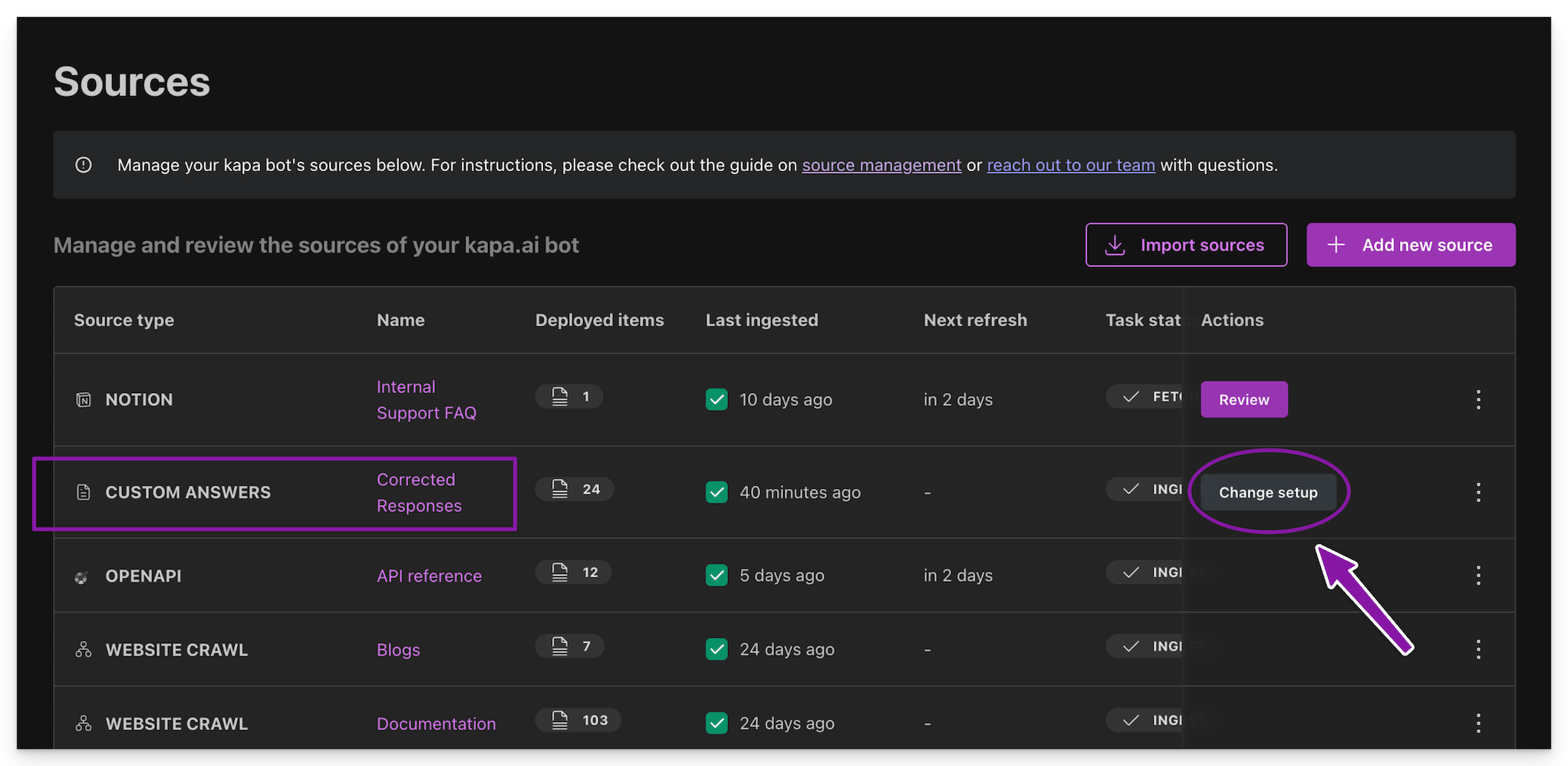Click the Notion source type icon
Screen dimensions: 1568x766
pos(84,400)
